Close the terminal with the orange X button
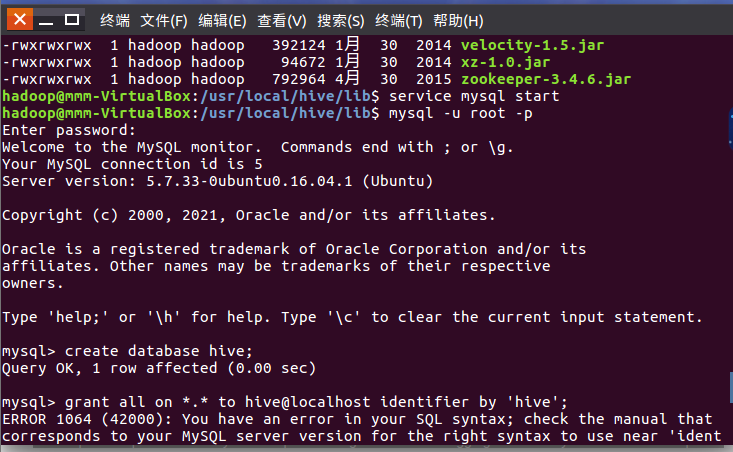The width and height of the screenshot is (733, 452). (x=20, y=20)
